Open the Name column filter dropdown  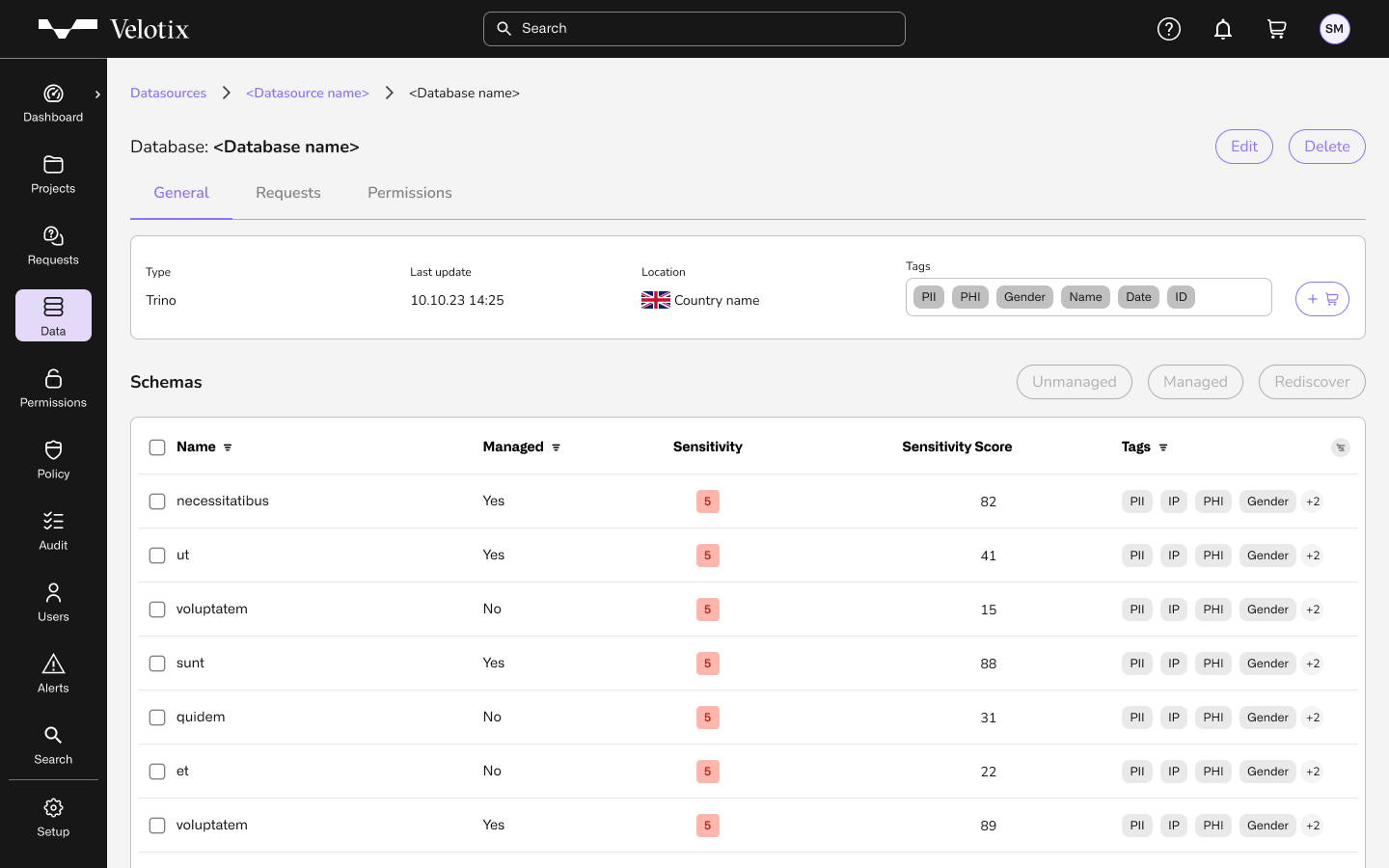(x=229, y=447)
